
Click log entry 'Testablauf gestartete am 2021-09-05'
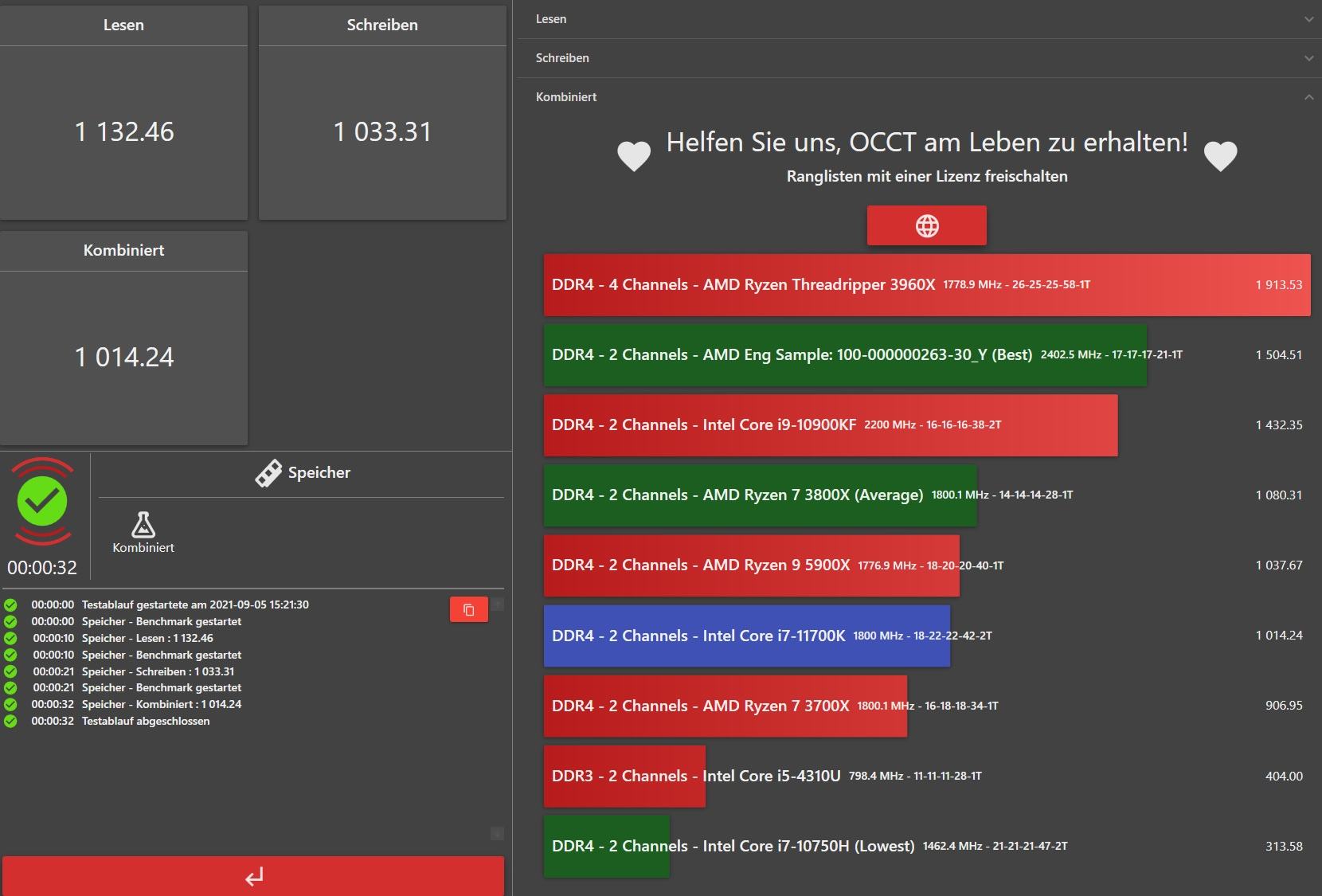[x=195, y=605]
